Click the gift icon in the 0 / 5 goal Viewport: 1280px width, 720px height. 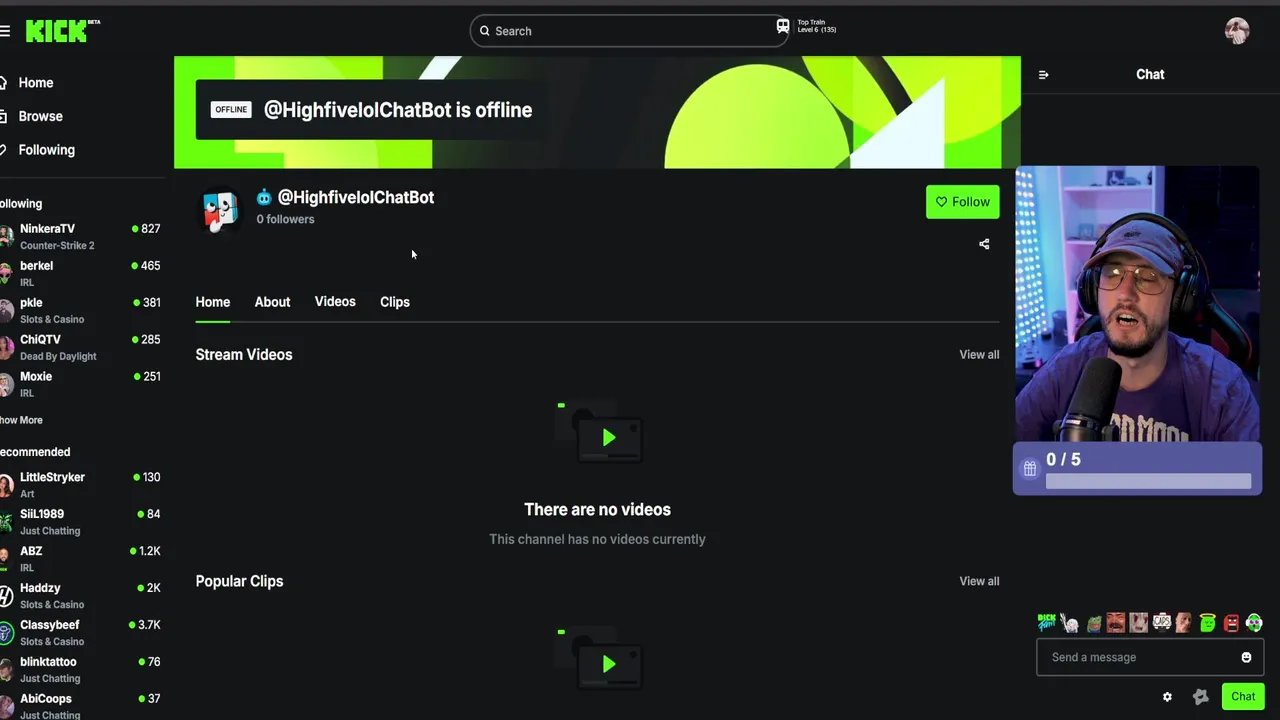coord(1030,468)
